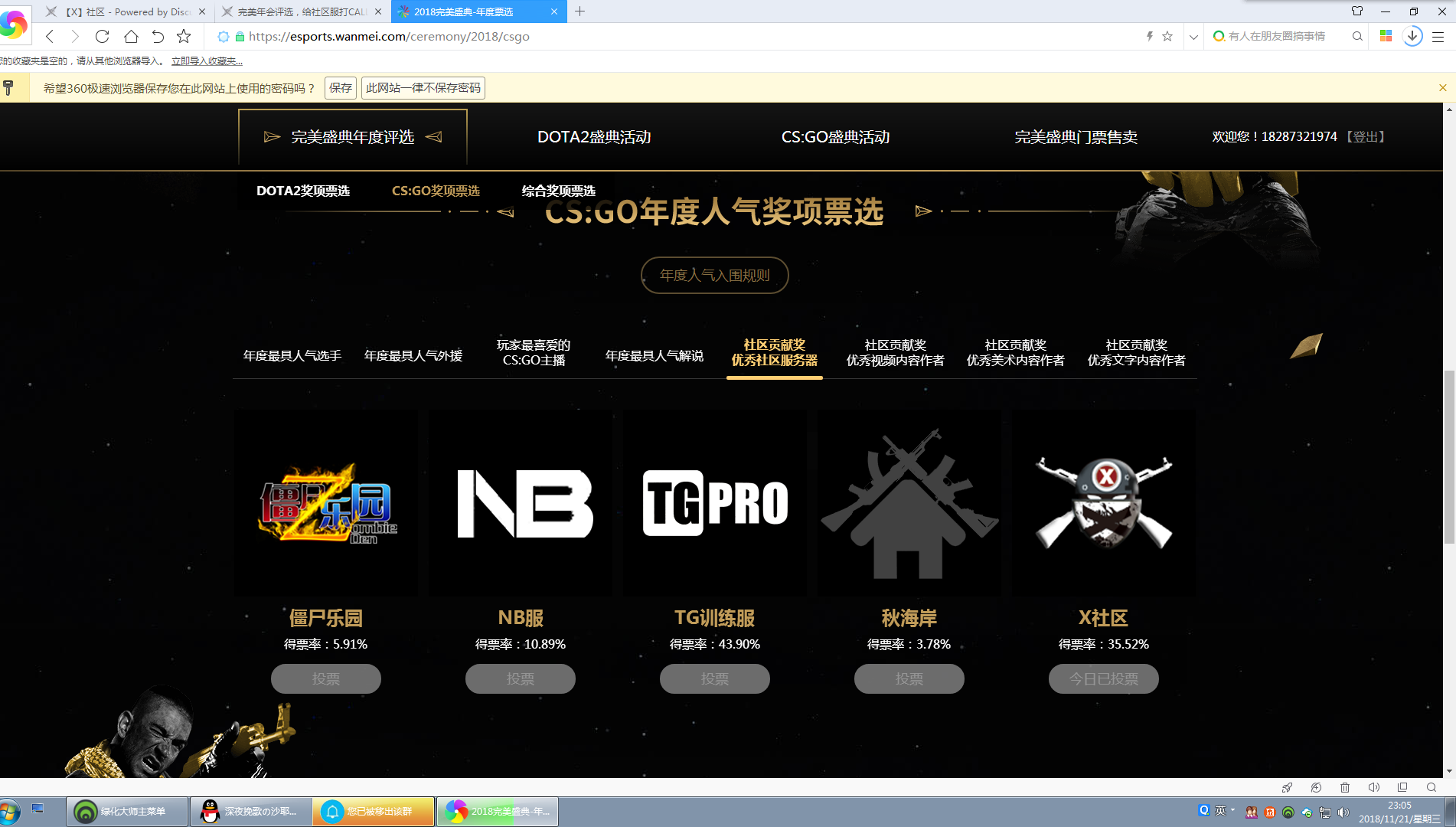This screenshot has height=827, width=1456.
Task: Select the 年度最具人气选手 tab
Action: (292, 355)
